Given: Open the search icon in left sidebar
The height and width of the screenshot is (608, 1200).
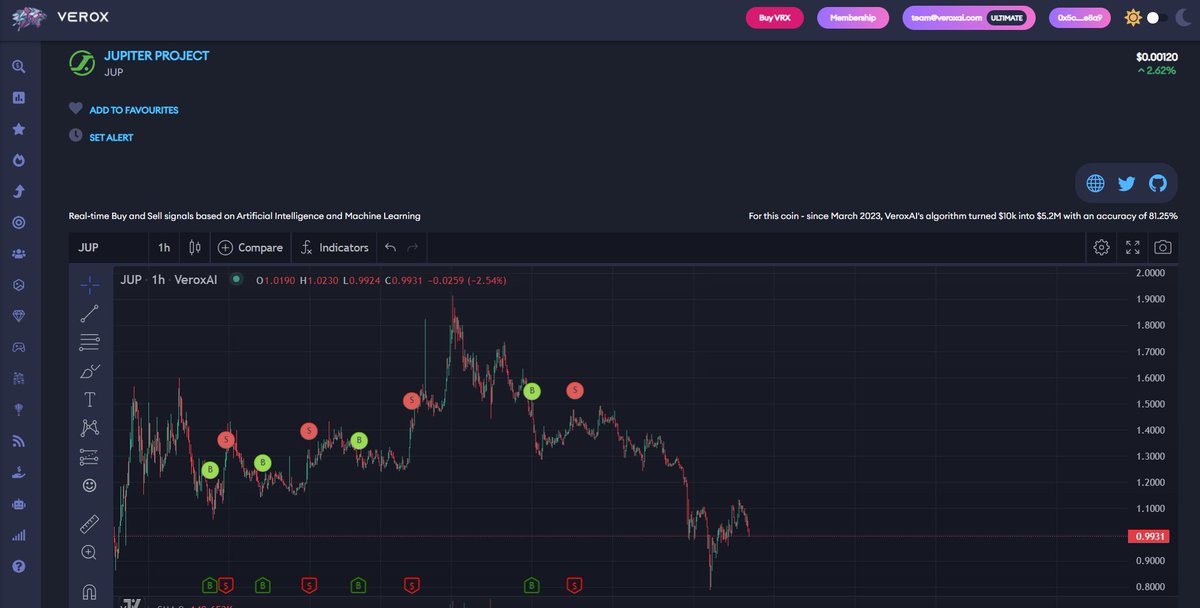Looking at the screenshot, I should click(18, 66).
